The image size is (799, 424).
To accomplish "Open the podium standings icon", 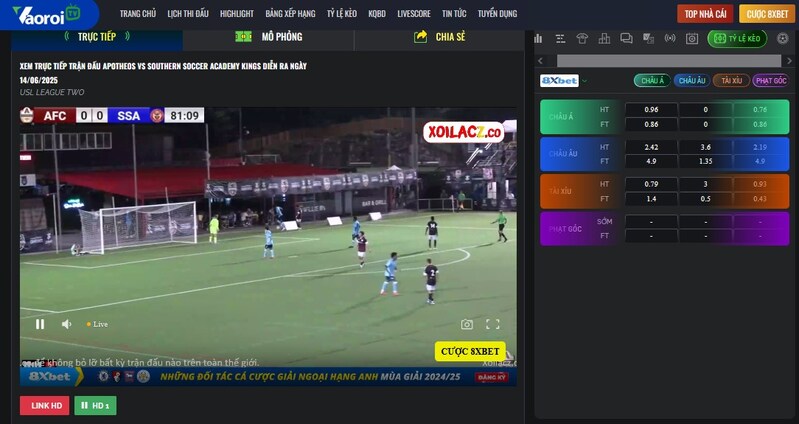I will coord(604,39).
